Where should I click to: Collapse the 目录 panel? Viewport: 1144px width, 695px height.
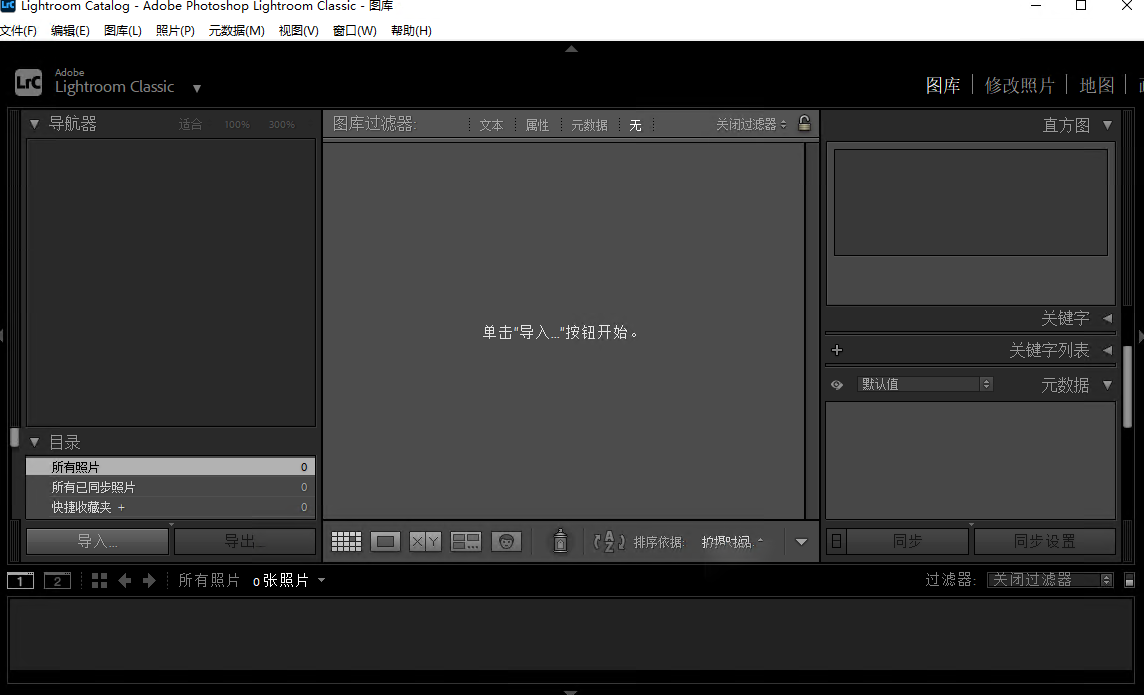coord(34,443)
